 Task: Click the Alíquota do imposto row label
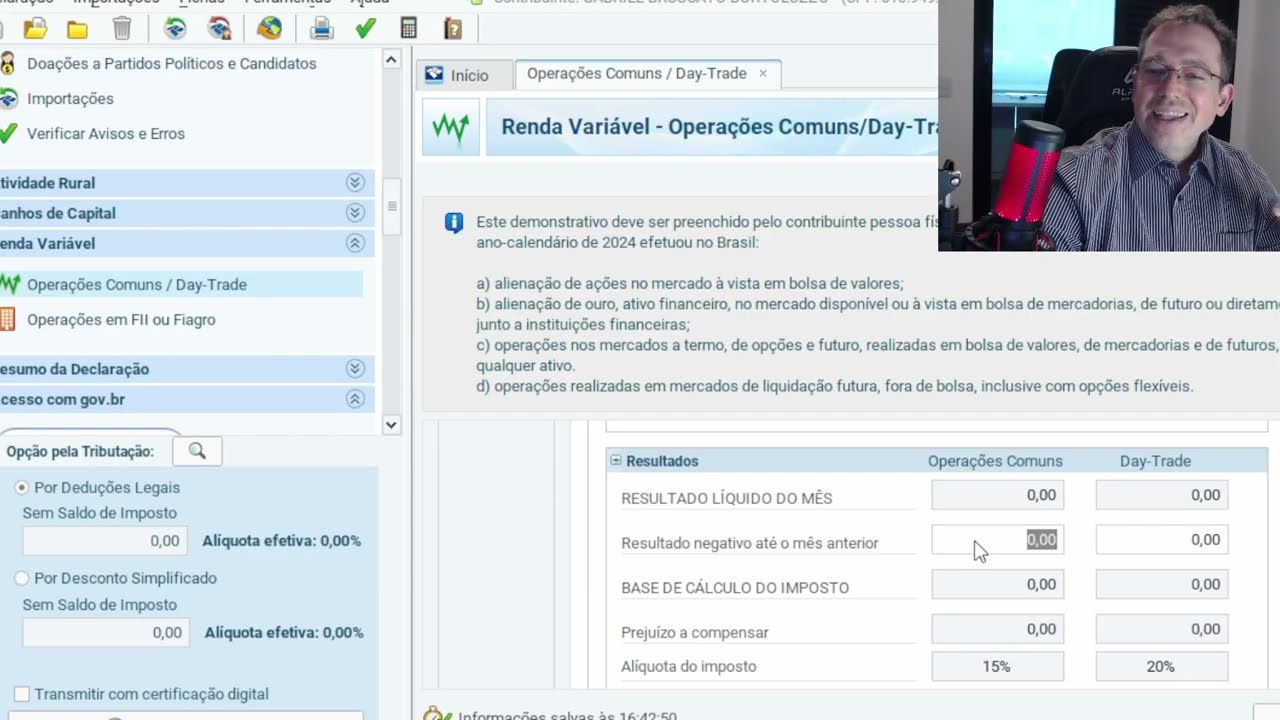[x=689, y=666]
